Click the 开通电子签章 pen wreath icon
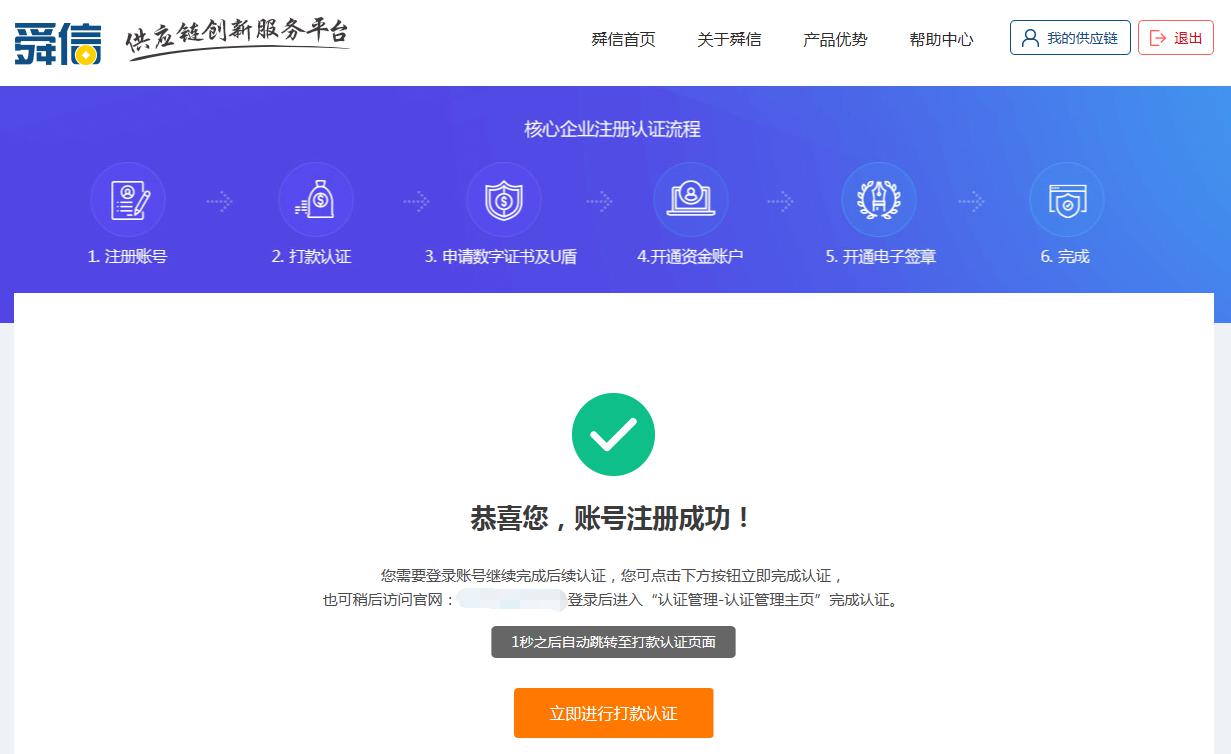 [879, 200]
